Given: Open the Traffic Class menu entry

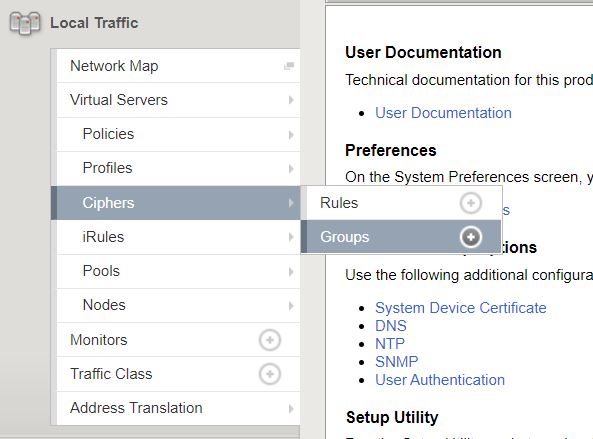Looking at the screenshot, I should [x=178, y=374].
